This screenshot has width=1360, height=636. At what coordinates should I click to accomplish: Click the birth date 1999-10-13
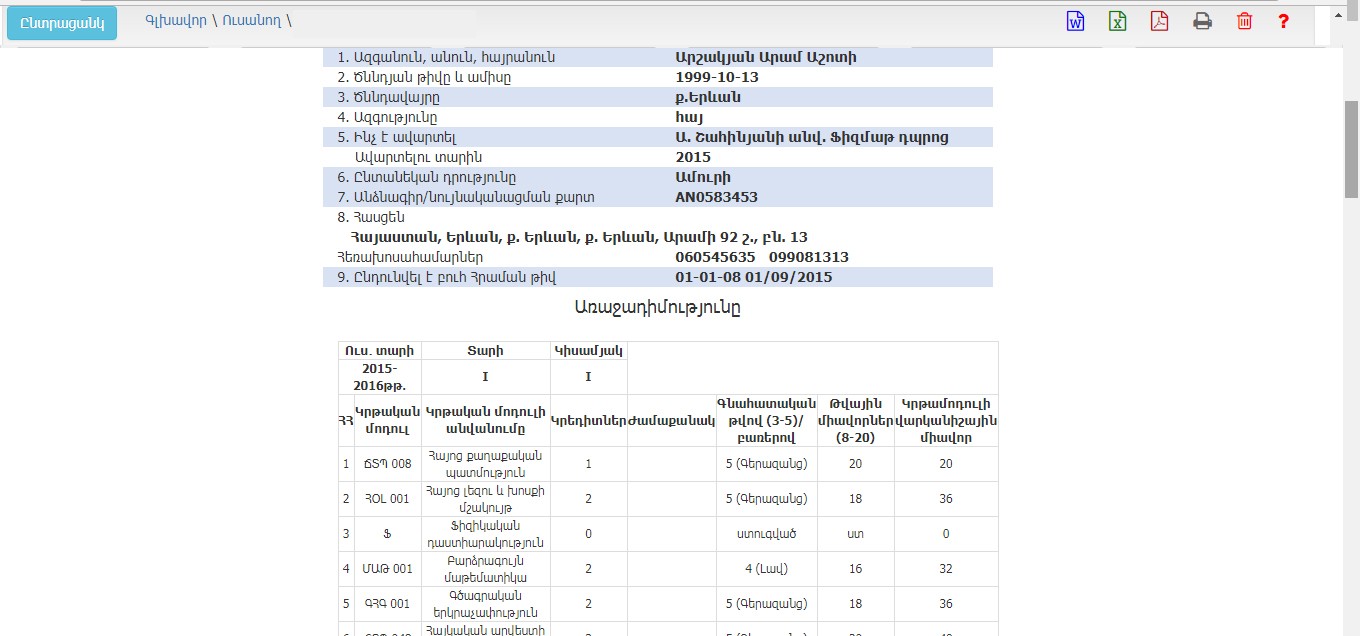click(717, 77)
